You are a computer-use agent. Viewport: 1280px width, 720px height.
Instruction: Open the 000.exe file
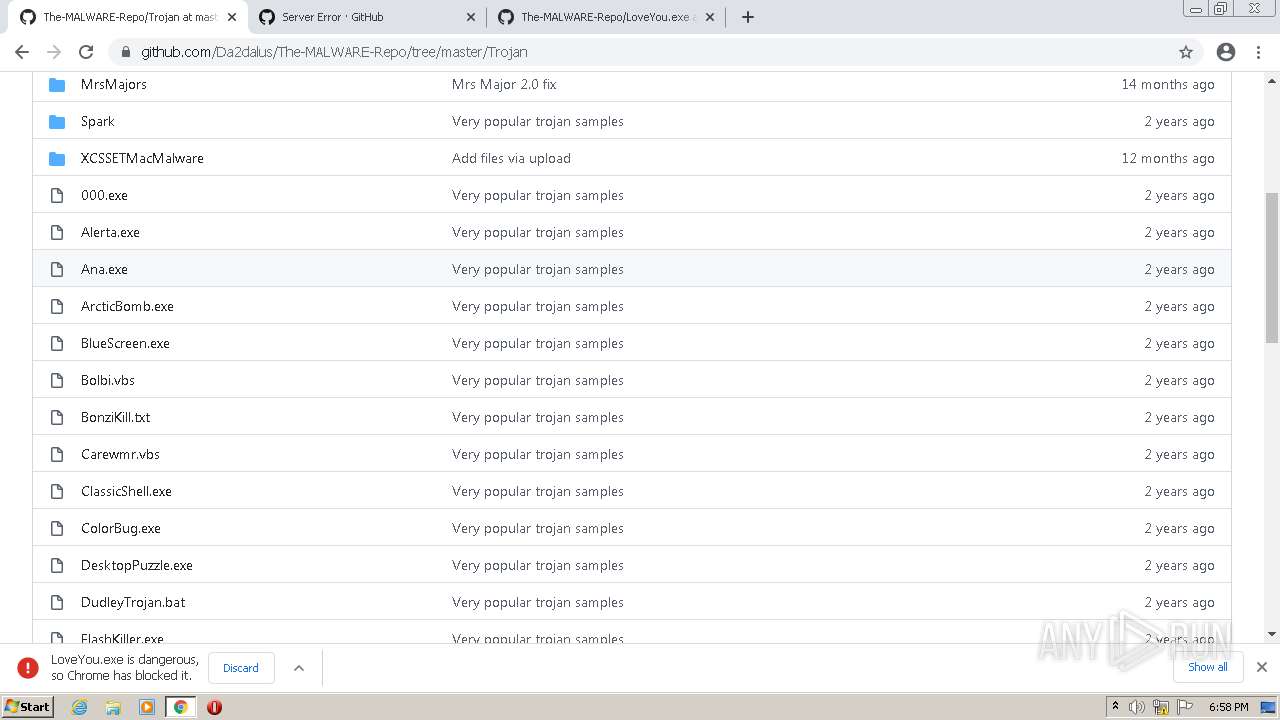[x=104, y=195]
